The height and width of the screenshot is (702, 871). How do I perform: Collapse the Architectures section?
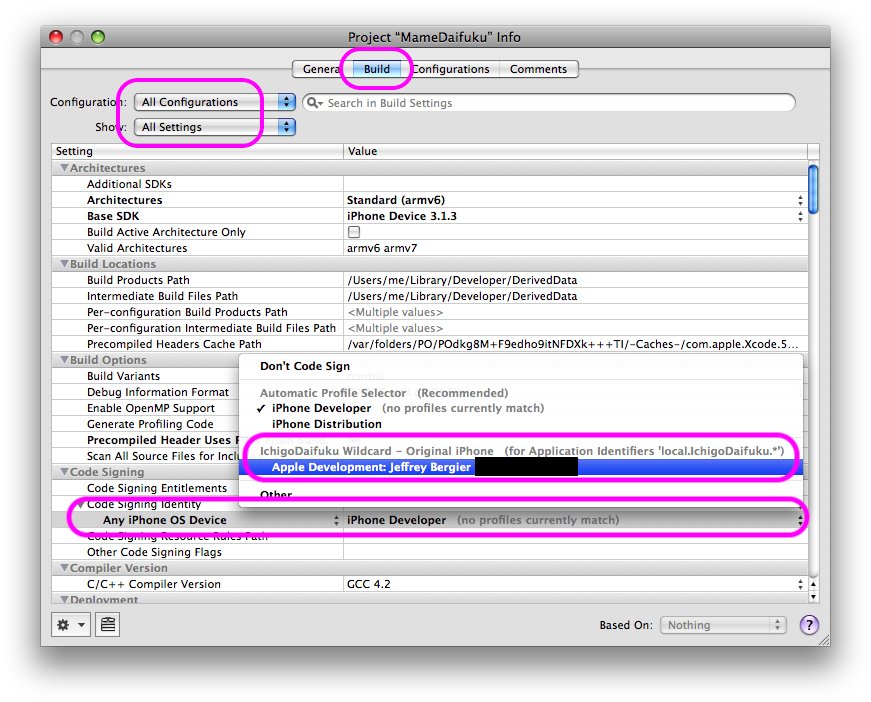pos(64,168)
